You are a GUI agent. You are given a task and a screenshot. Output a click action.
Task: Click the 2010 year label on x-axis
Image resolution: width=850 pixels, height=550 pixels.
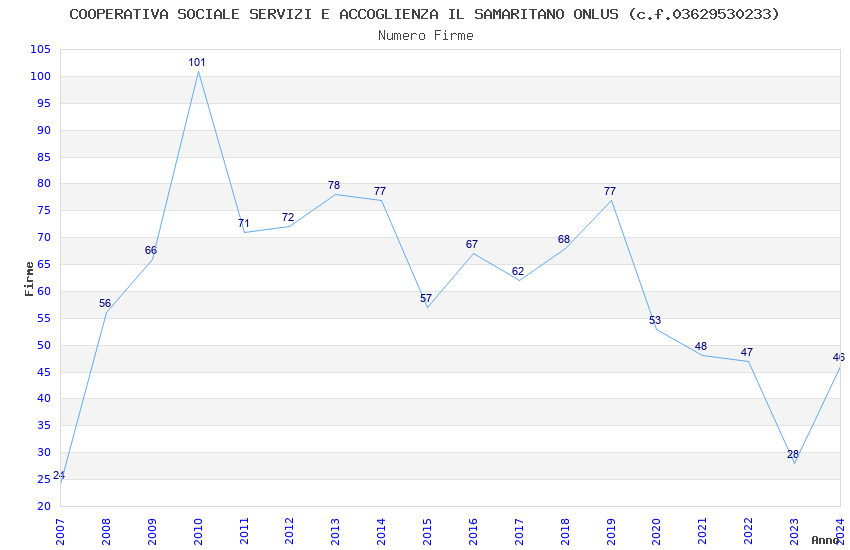click(x=198, y=531)
